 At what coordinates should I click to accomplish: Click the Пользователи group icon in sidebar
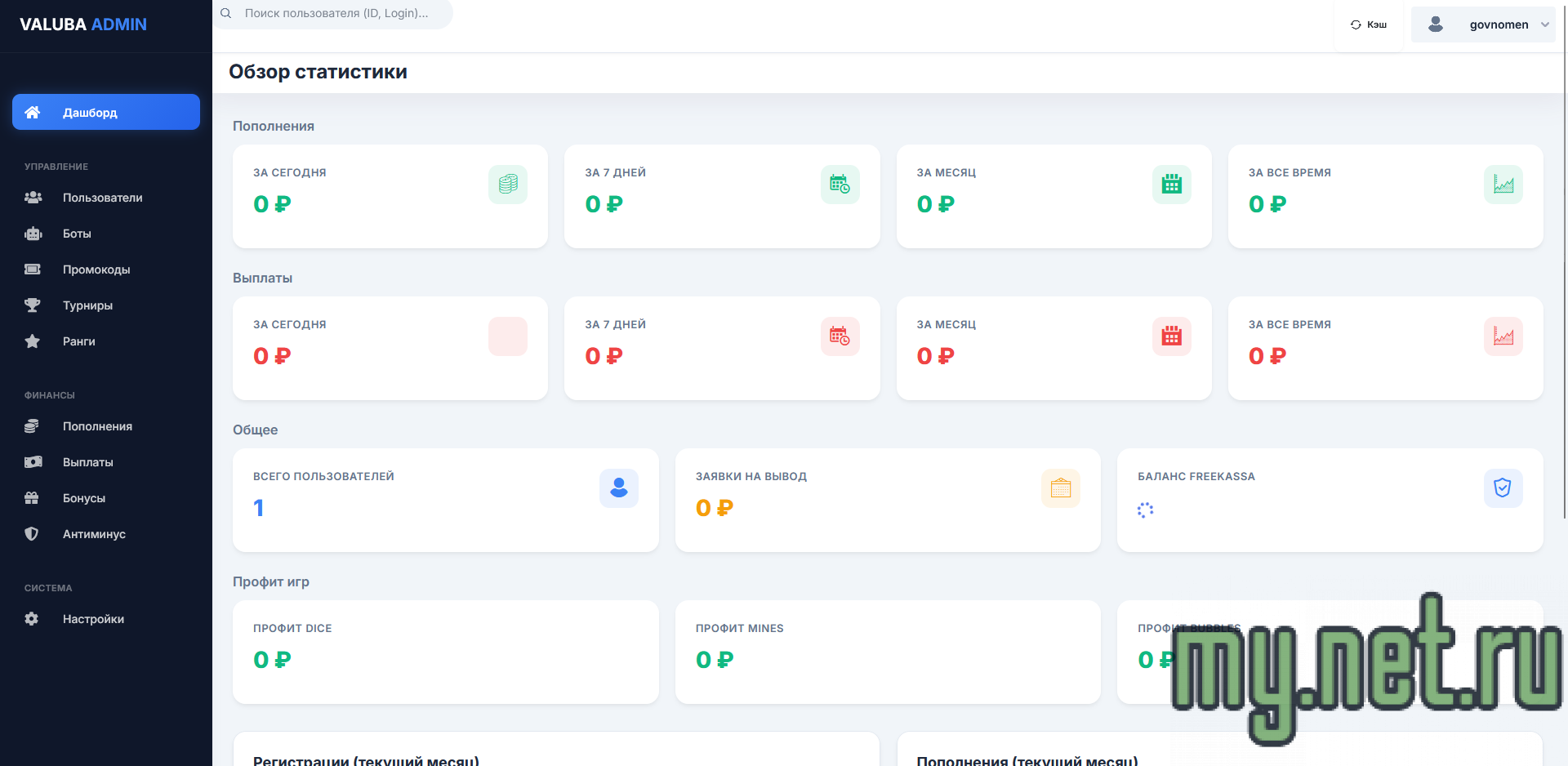coord(33,198)
